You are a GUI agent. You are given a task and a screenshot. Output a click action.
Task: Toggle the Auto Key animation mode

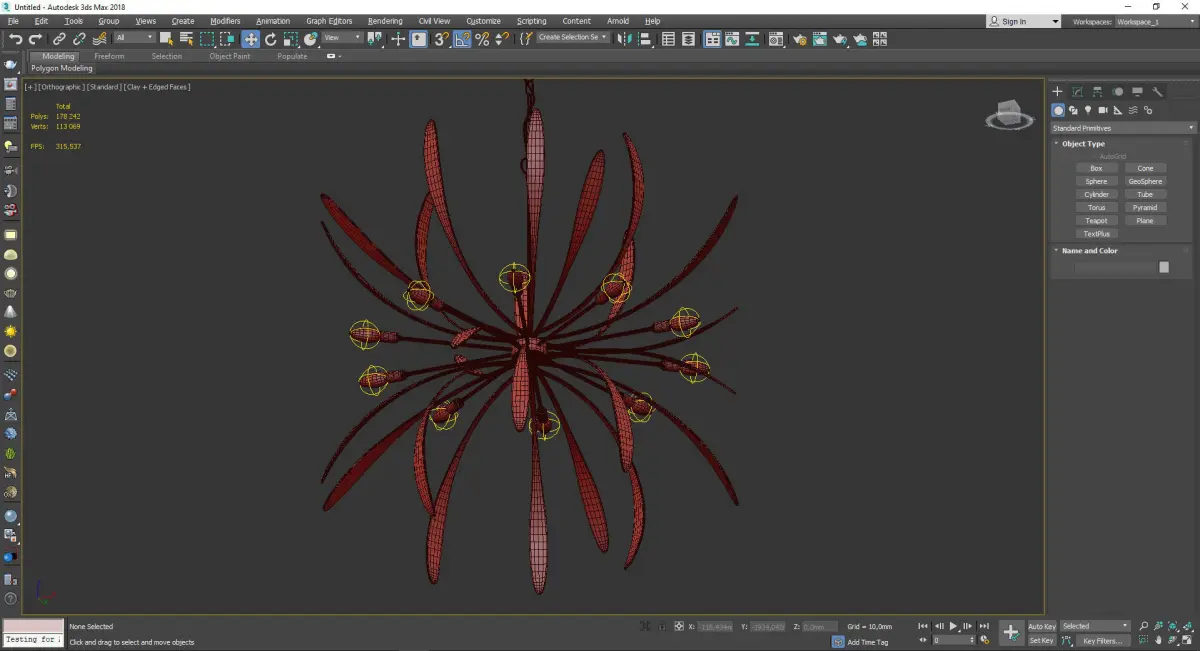[x=1041, y=626]
